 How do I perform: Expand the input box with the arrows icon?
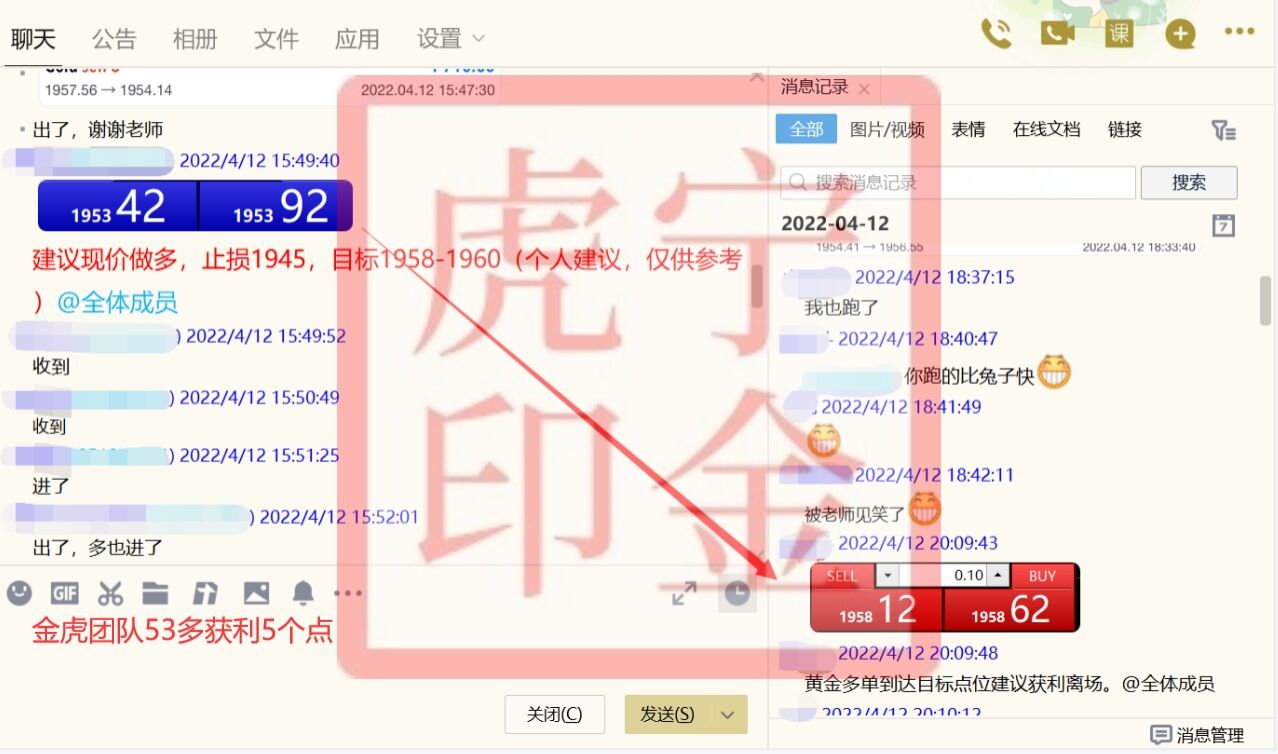point(684,594)
